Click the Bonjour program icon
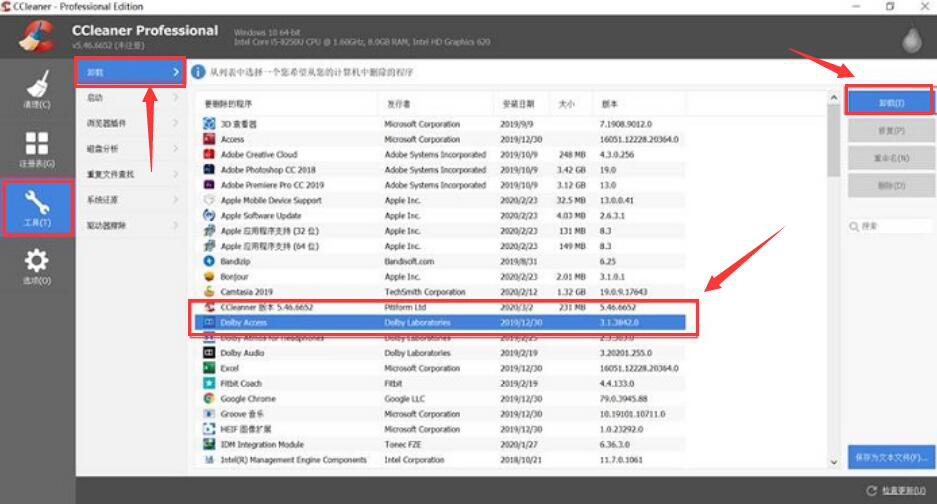 pyautogui.click(x=209, y=277)
